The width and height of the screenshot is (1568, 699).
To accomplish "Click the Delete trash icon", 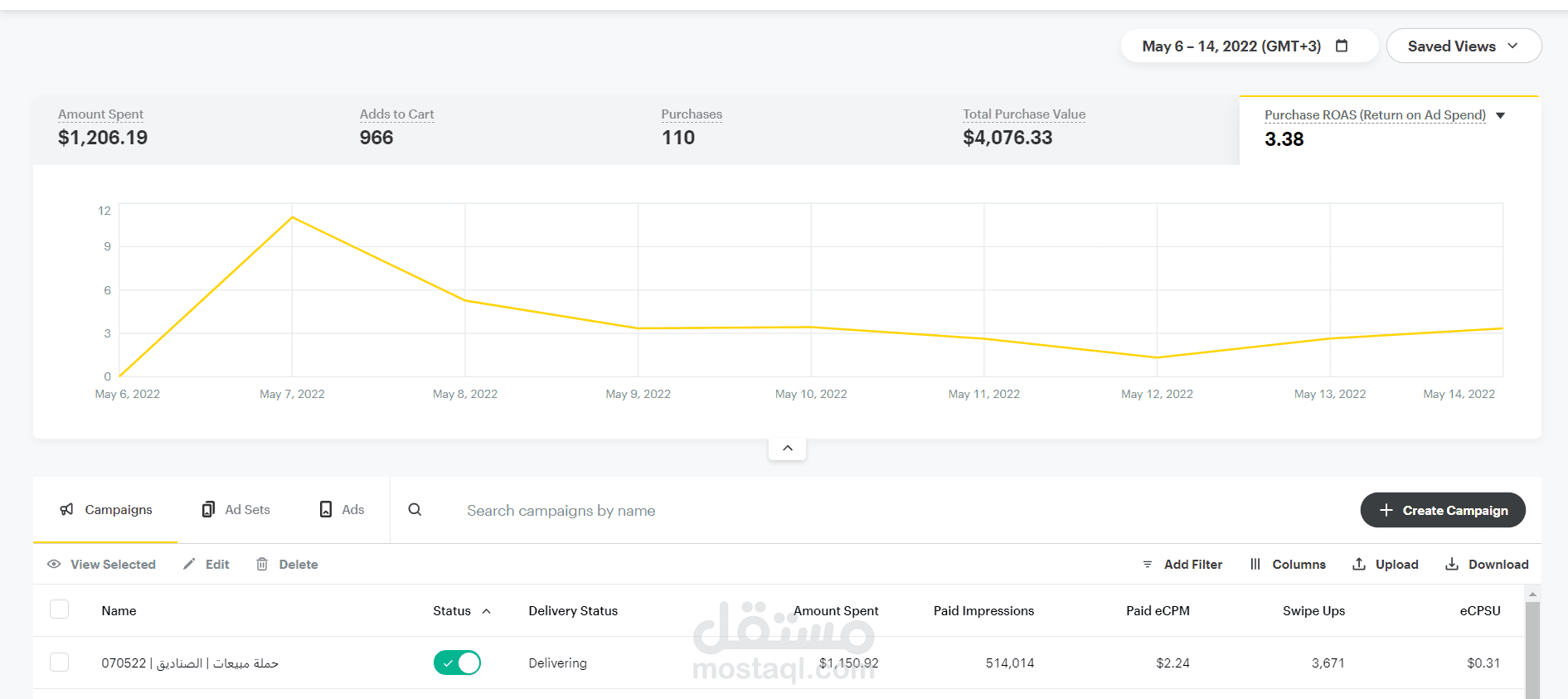I will (262, 564).
